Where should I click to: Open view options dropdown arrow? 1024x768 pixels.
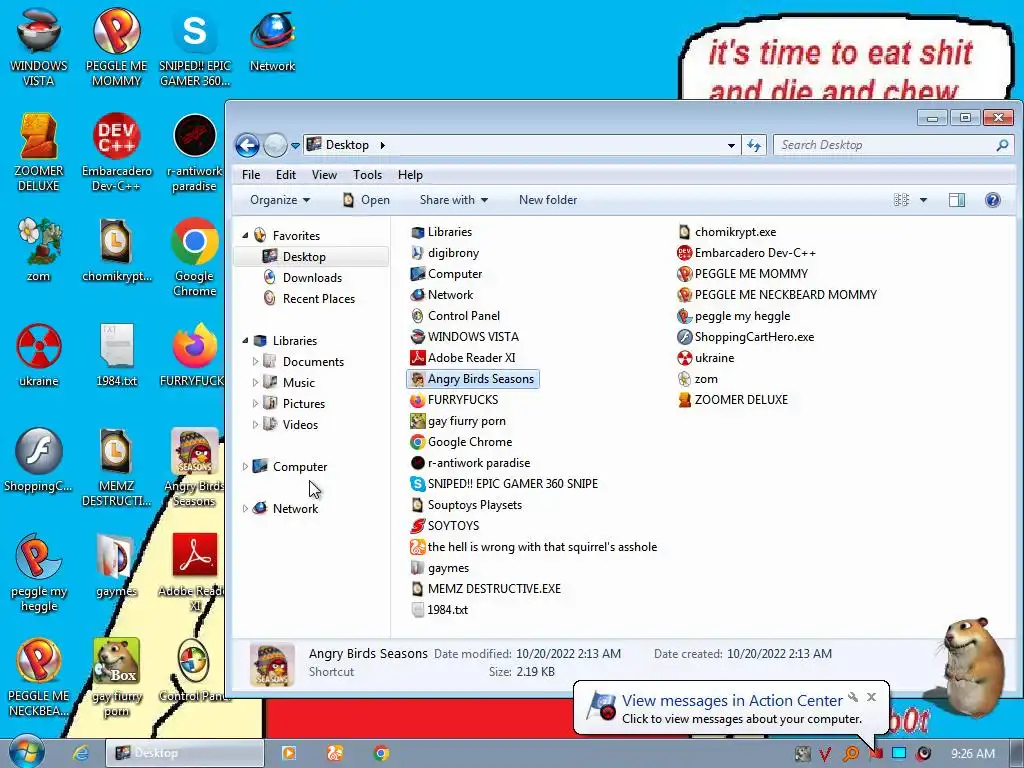(923, 200)
